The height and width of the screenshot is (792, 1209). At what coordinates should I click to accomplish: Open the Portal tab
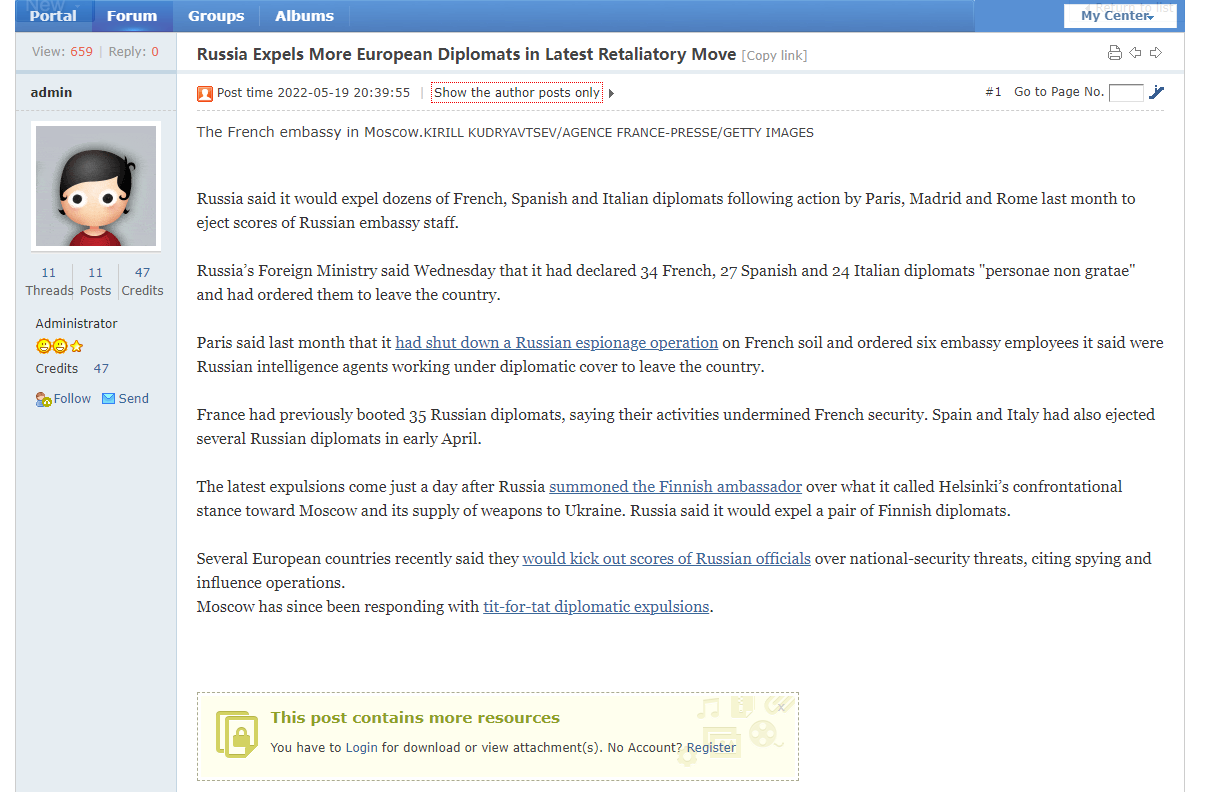pos(53,16)
